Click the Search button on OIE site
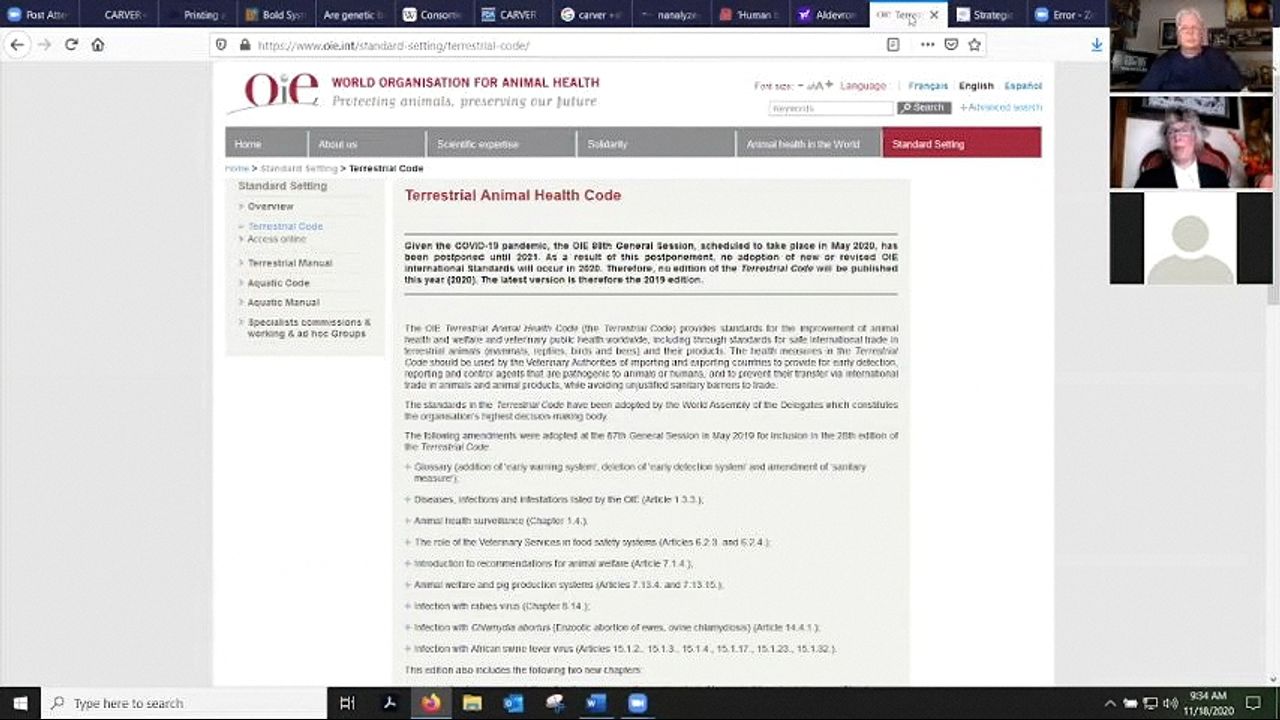1280x720 pixels. click(923, 107)
